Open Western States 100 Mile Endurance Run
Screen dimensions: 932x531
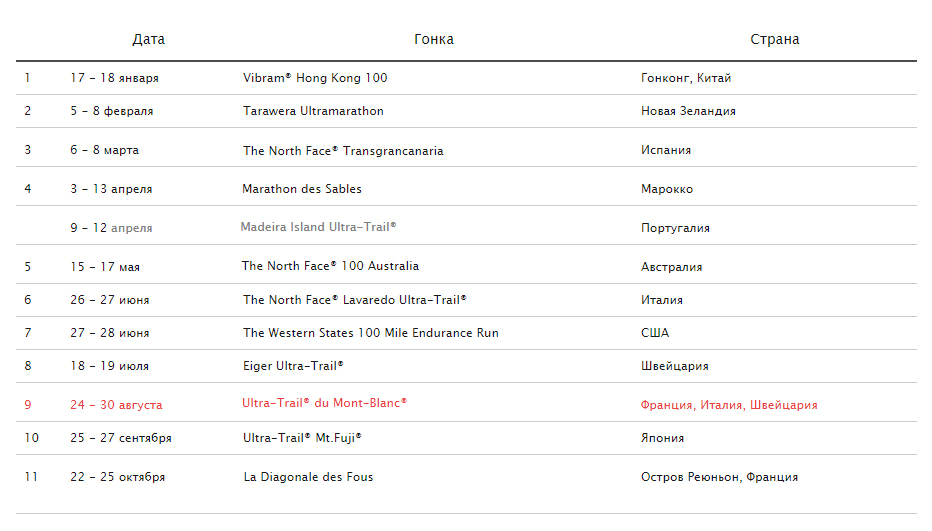point(370,333)
